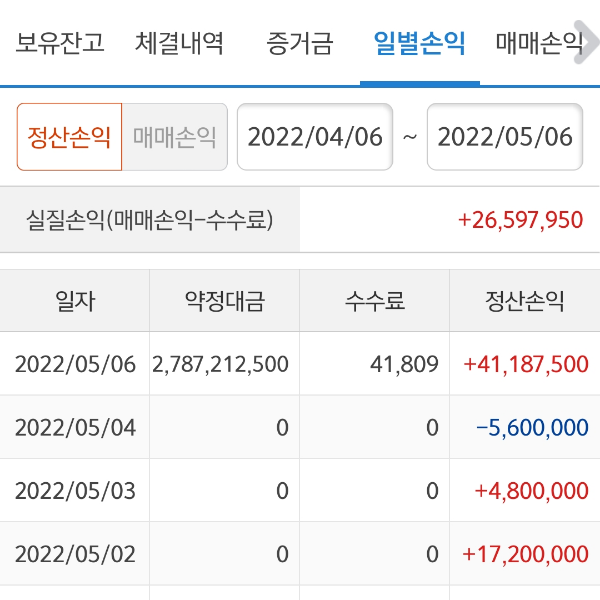The height and width of the screenshot is (600, 600).
Task: Click the 수수료 column header
Action: pyautogui.click(x=375, y=301)
